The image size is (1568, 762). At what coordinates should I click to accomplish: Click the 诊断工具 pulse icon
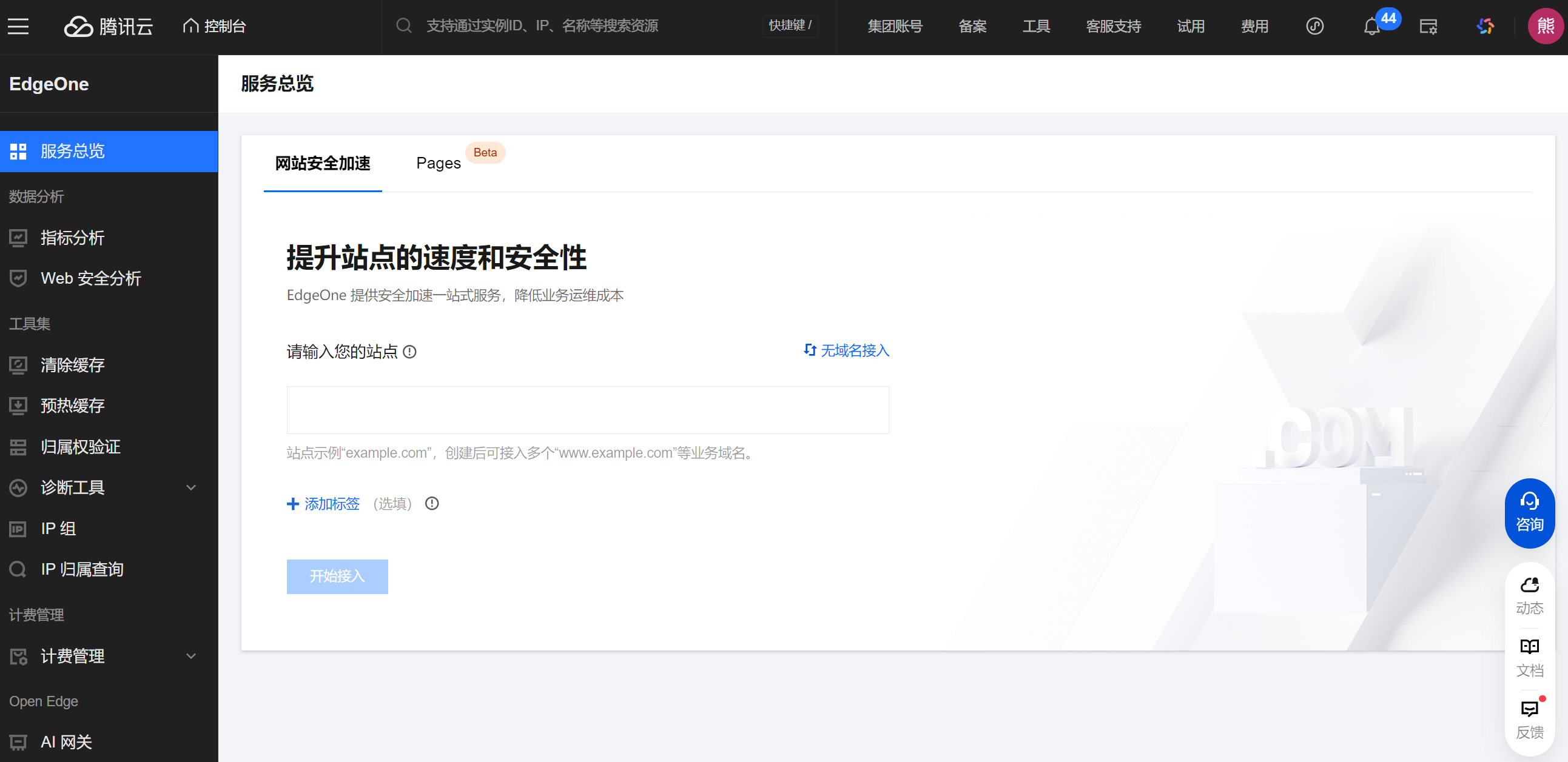click(x=18, y=488)
